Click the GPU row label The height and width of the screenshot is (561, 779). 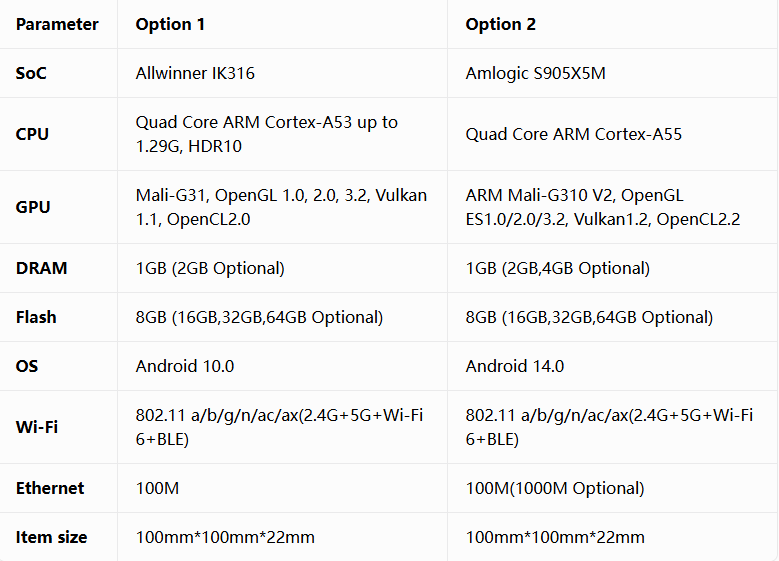33,207
